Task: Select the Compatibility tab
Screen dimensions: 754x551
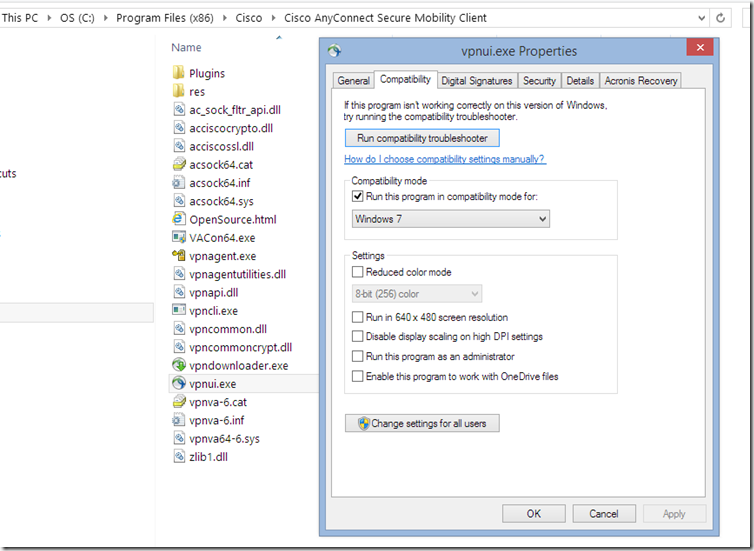Action: [x=405, y=79]
